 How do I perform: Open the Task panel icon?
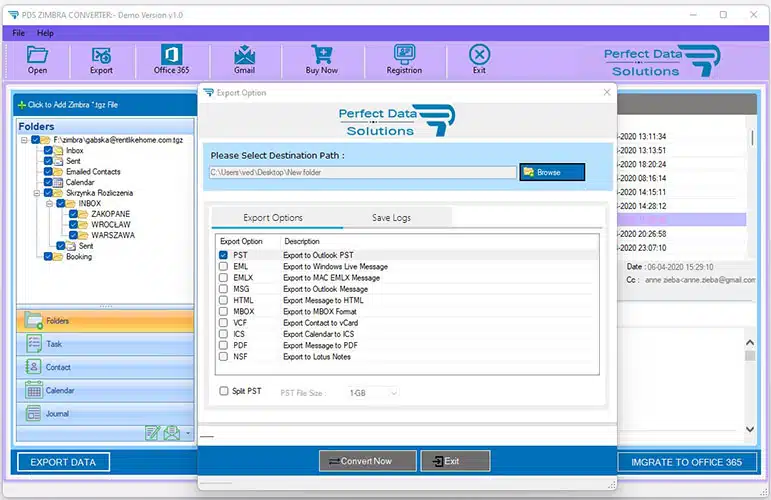[33, 344]
